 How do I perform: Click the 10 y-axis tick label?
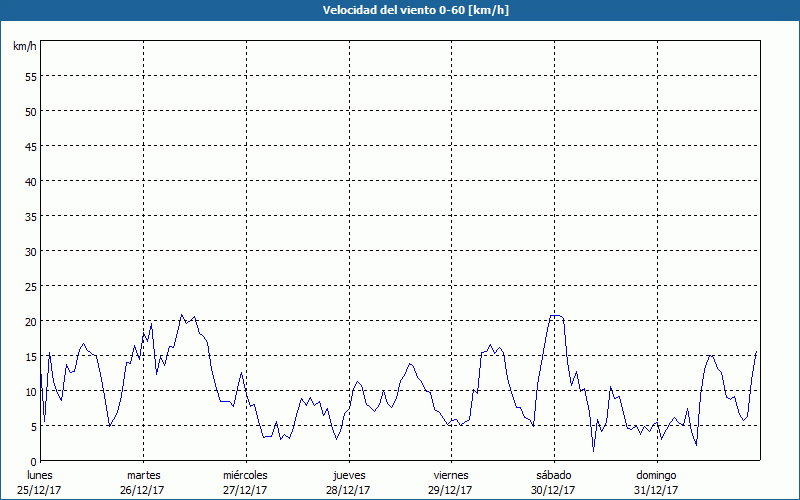30,391
